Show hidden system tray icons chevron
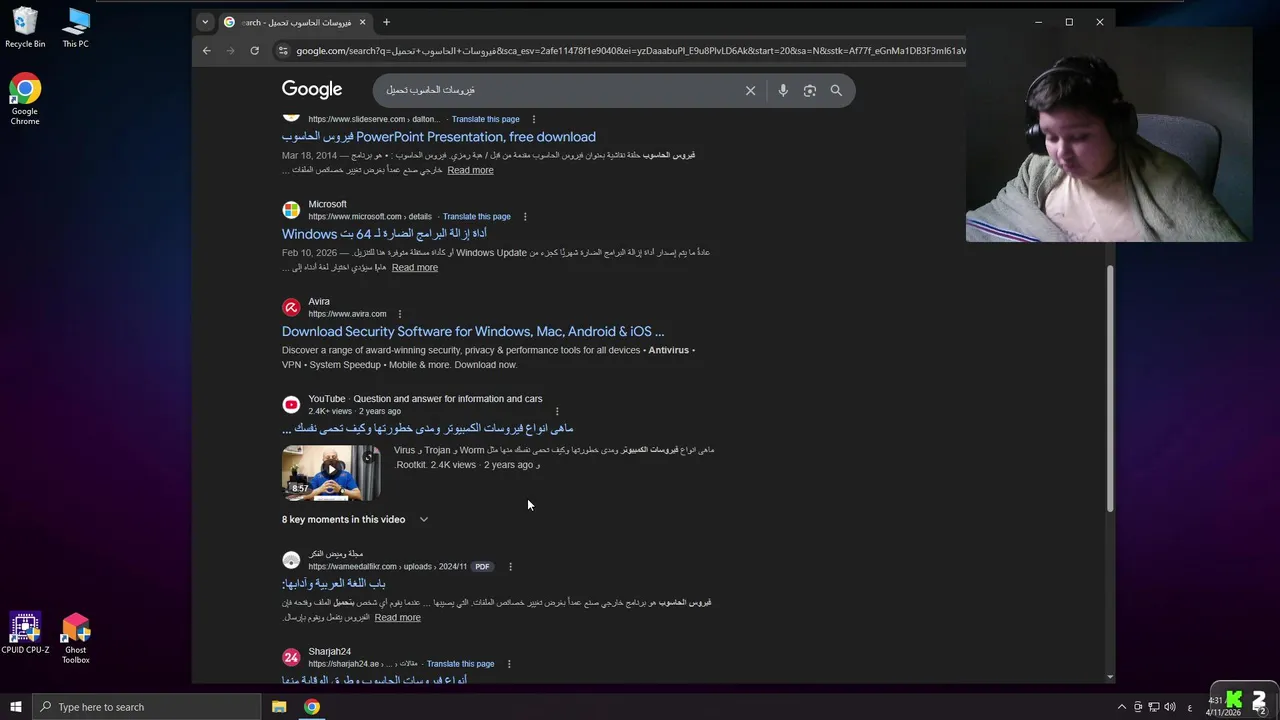The height and width of the screenshot is (720, 1280). point(1121,707)
